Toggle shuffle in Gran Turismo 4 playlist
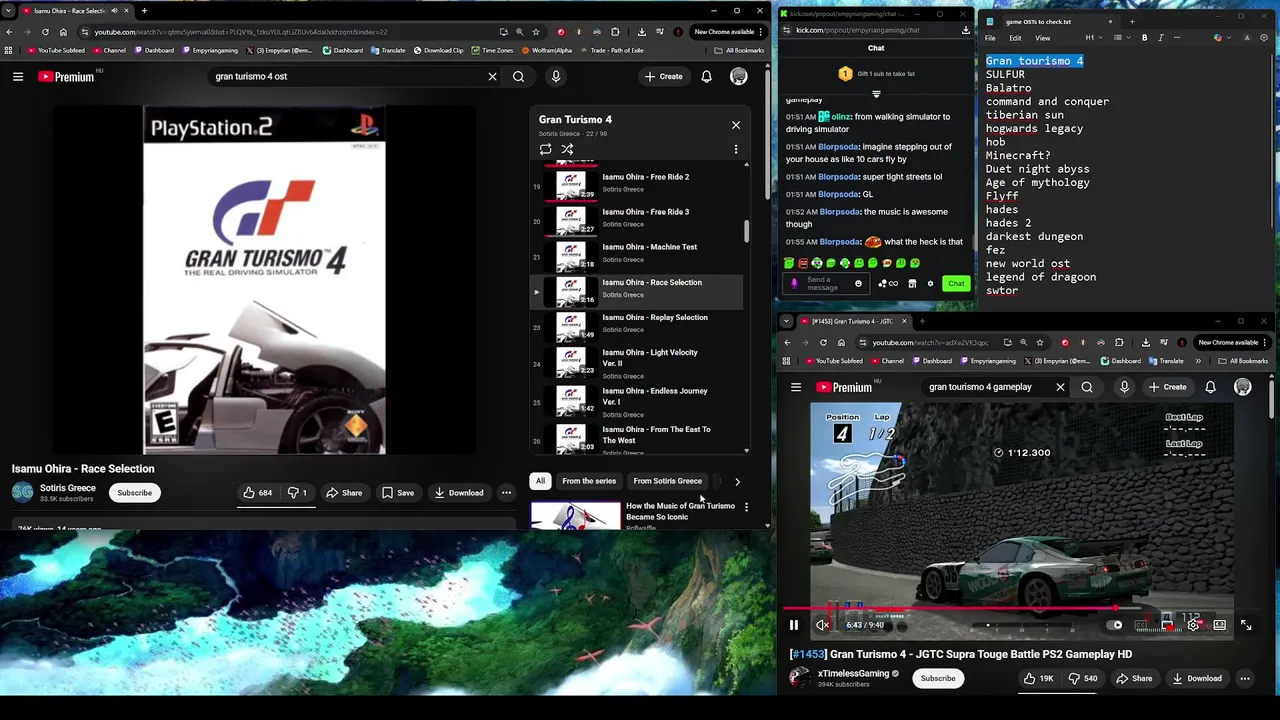The width and height of the screenshot is (1280, 720). (x=567, y=149)
